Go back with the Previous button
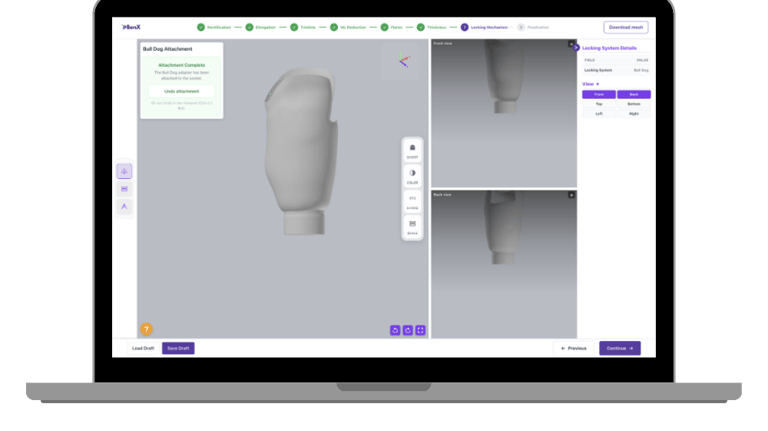The image size is (768, 431). pyautogui.click(x=574, y=348)
